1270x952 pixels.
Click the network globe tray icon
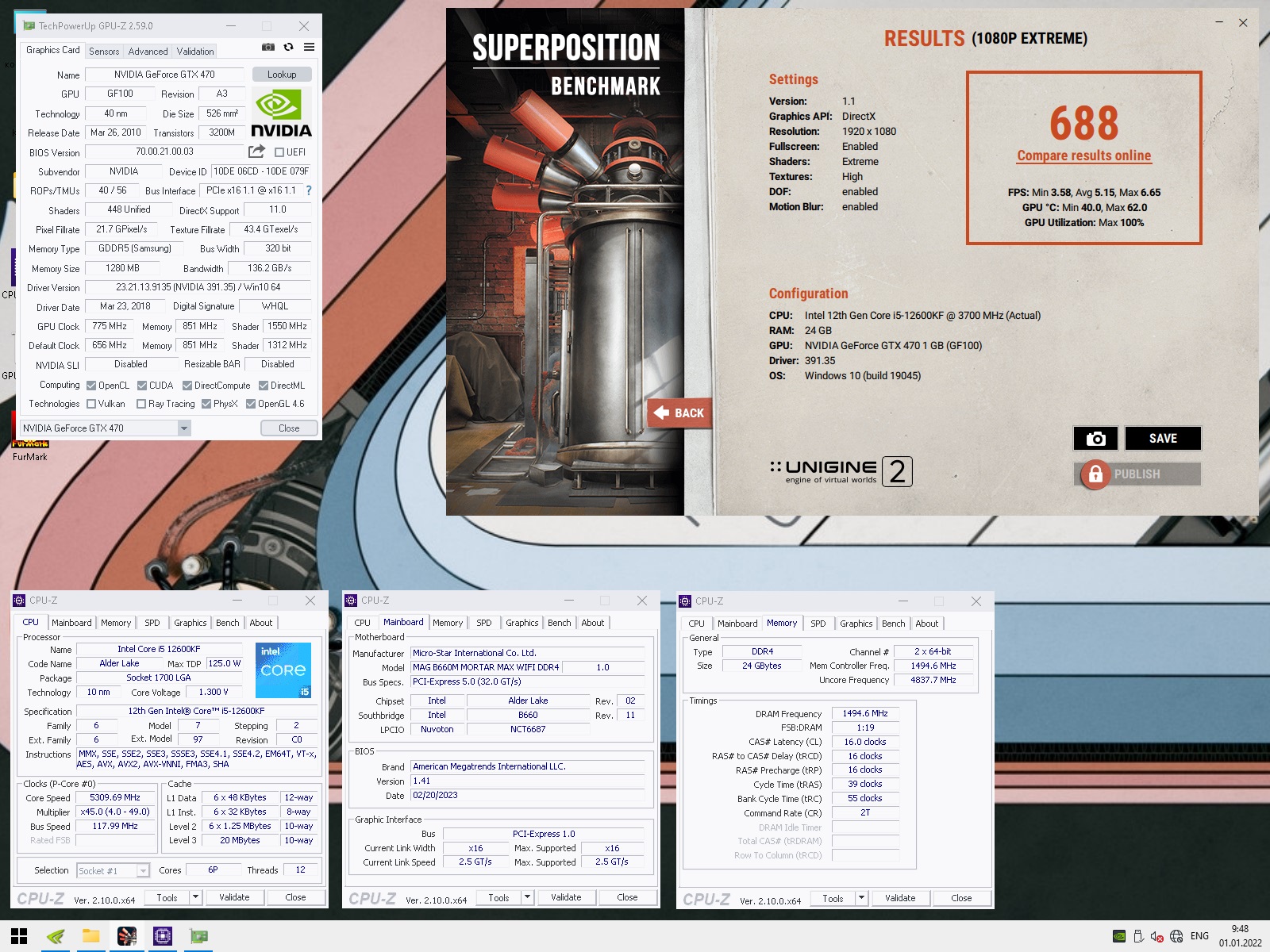(1176, 936)
